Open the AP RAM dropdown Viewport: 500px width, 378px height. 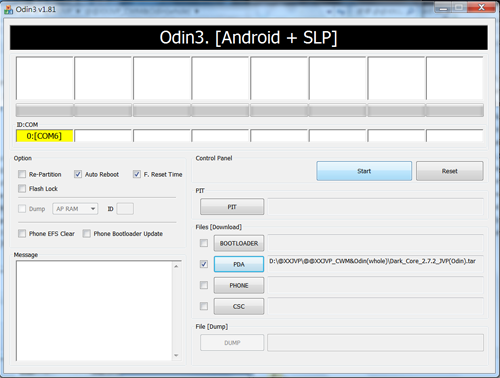click(75, 209)
